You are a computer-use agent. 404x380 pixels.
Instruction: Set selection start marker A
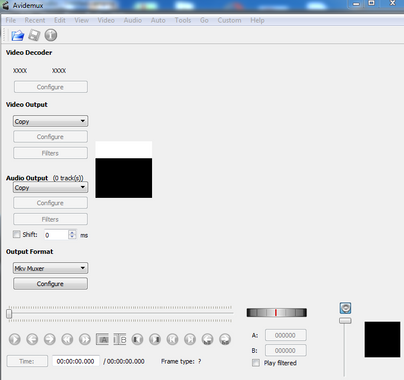click(x=102, y=339)
